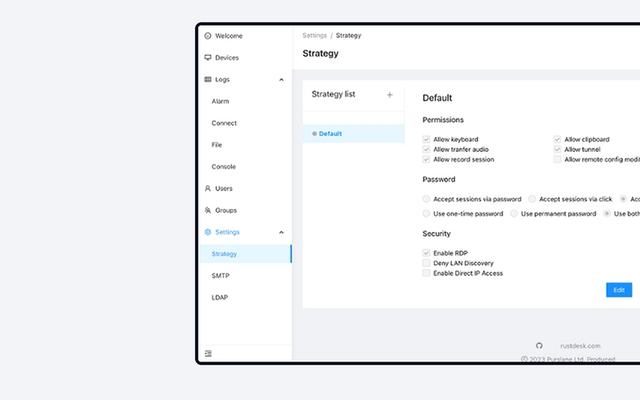
Task: Toggle the Allow clipboard checkbox
Action: point(558,140)
